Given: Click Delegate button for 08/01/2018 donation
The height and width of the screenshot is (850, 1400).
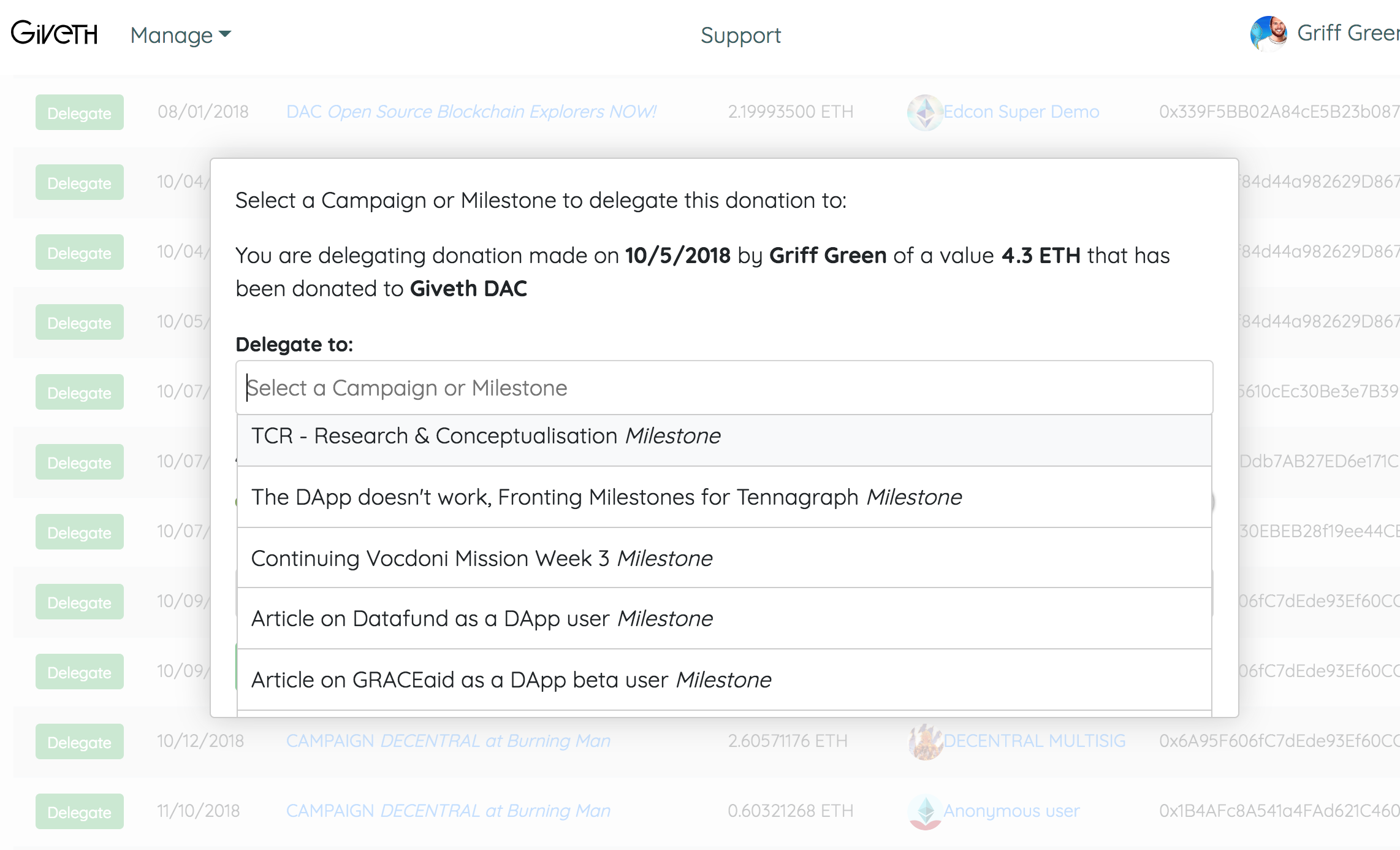Looking at the screenshot, I should click(x=80, y=112).
